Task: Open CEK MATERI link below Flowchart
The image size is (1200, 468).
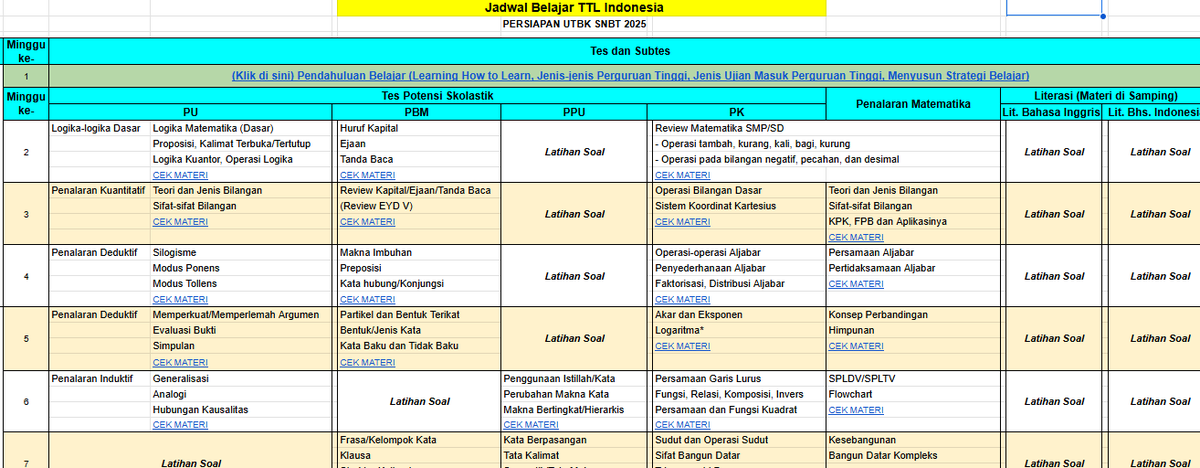Action: pyautogui.click(x=856, y=410)
